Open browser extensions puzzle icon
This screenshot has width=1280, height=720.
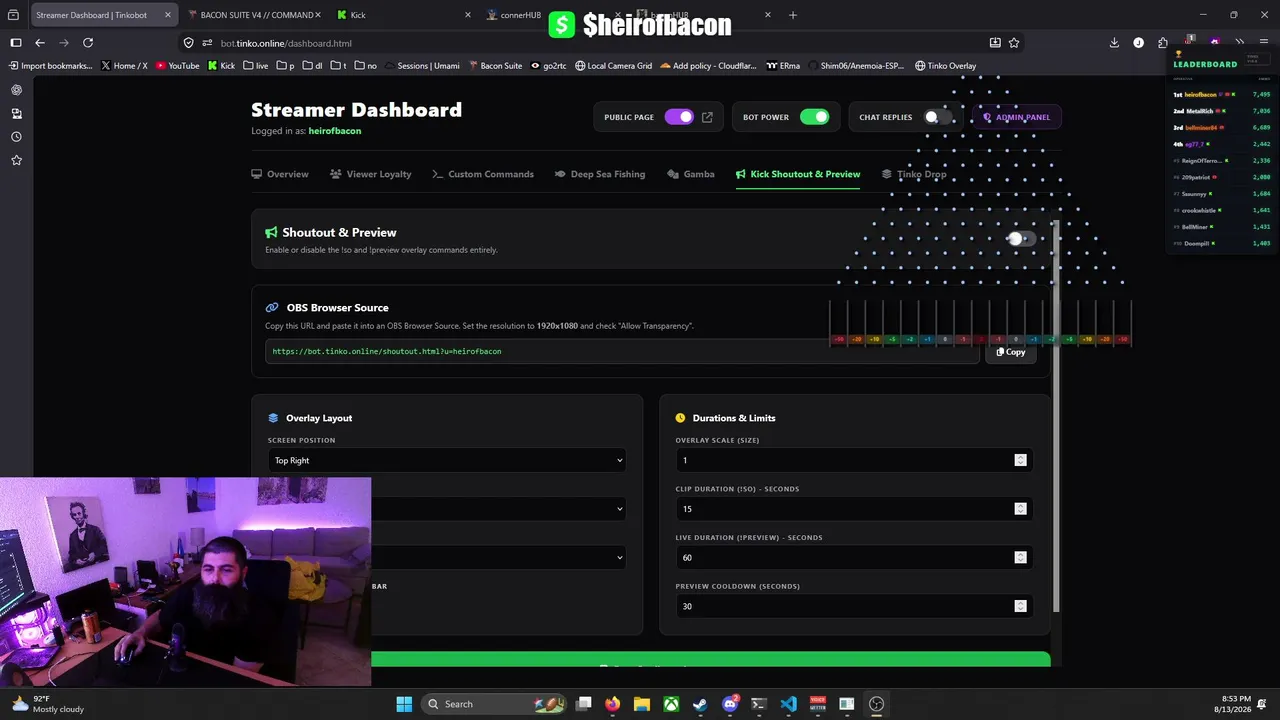tap(1163, 43)
